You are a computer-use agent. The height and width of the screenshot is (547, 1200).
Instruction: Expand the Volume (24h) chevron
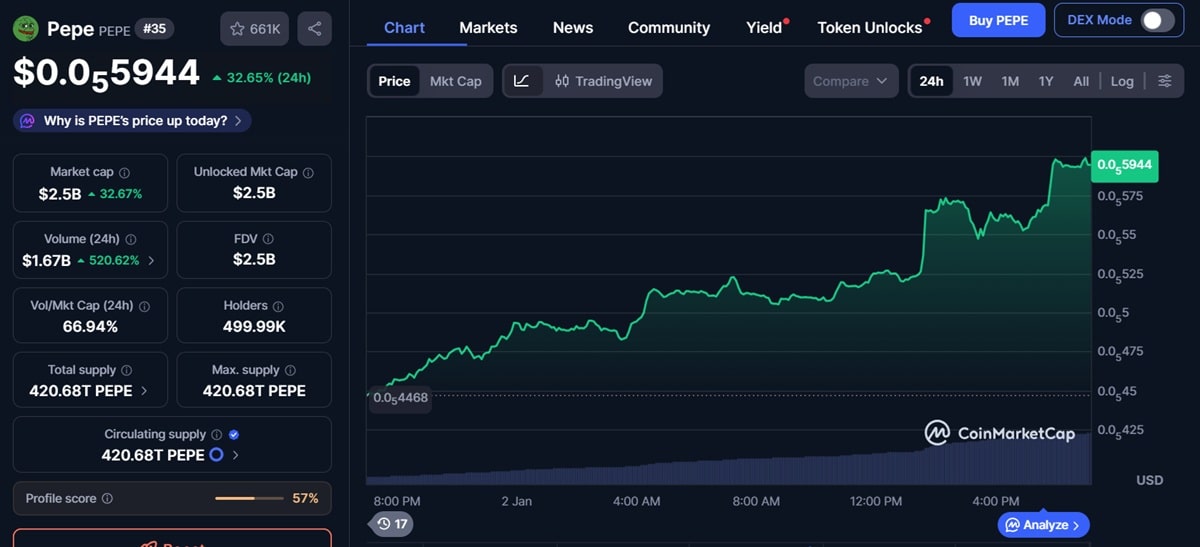(x=151, y=260)
